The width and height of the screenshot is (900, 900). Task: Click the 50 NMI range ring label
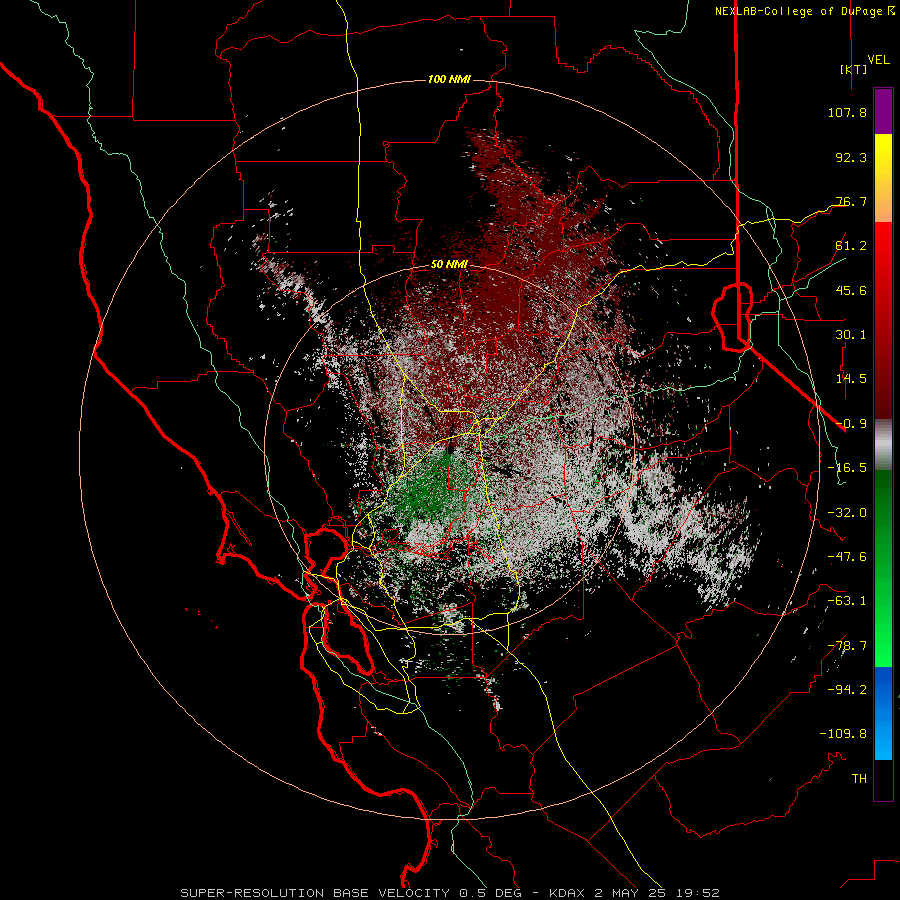[x=449, y=264]
